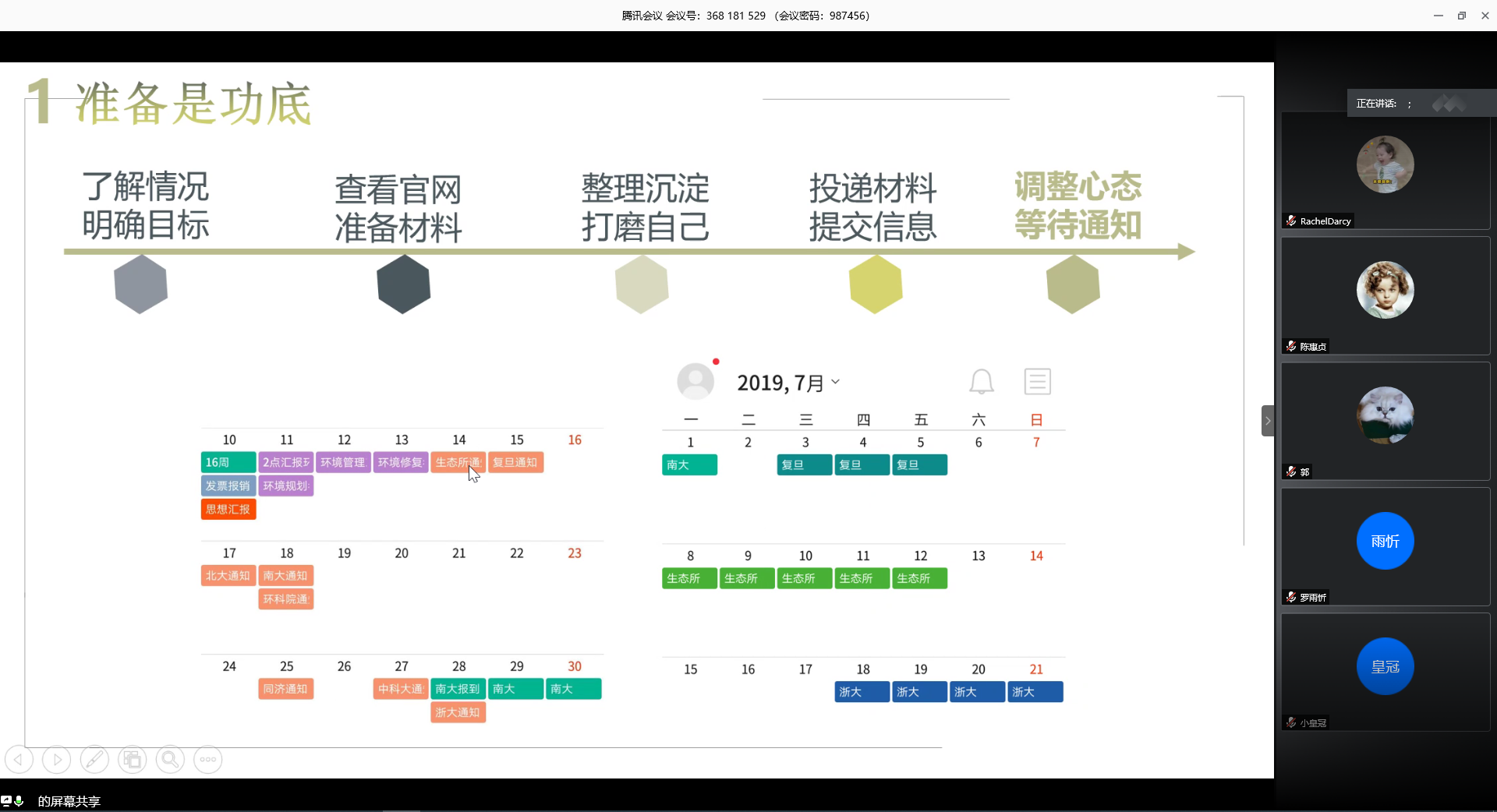
Task: Click the muted mic icon beside 陈惠贞
Action: [x=1291, y=347]
